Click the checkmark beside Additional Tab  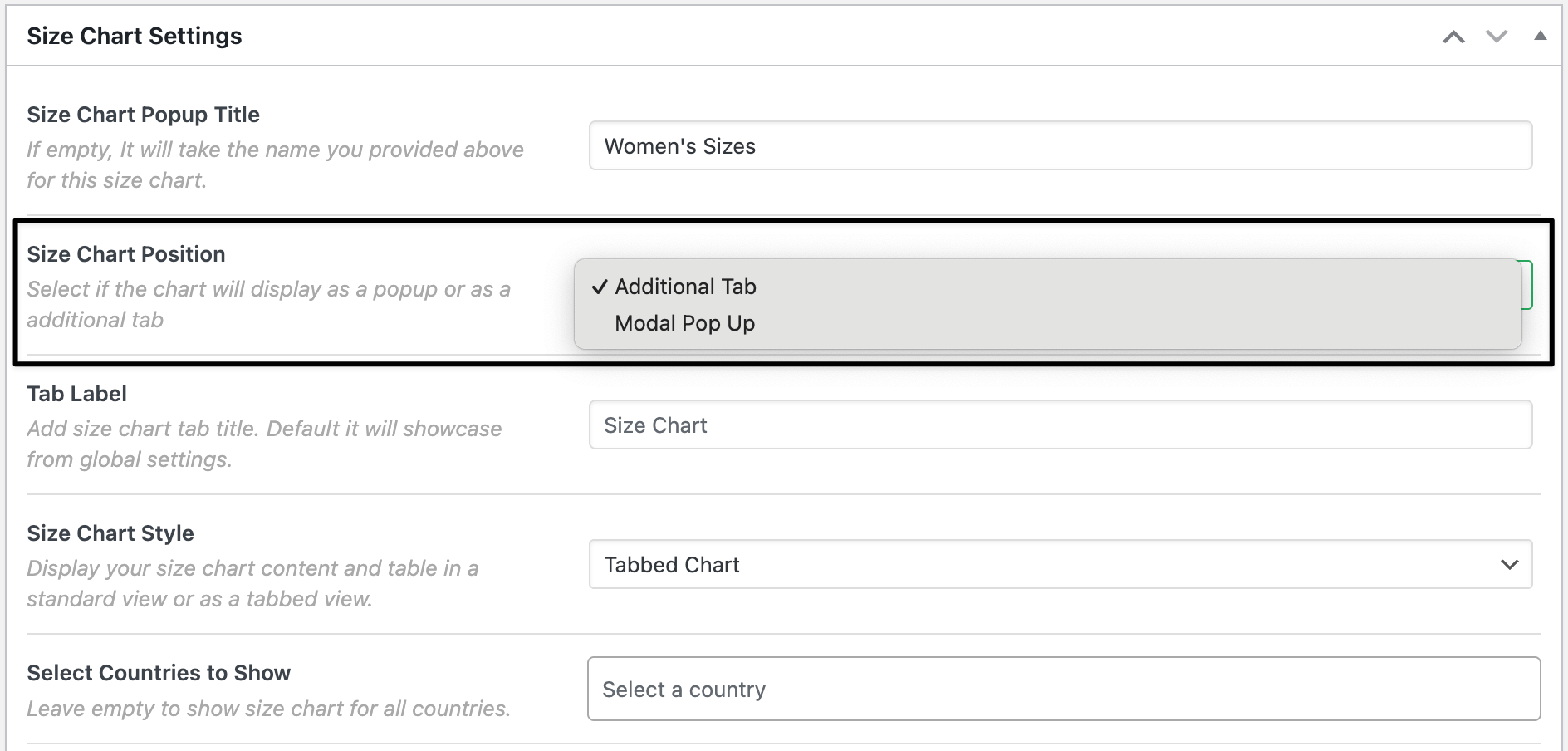[x=600, y=287]
